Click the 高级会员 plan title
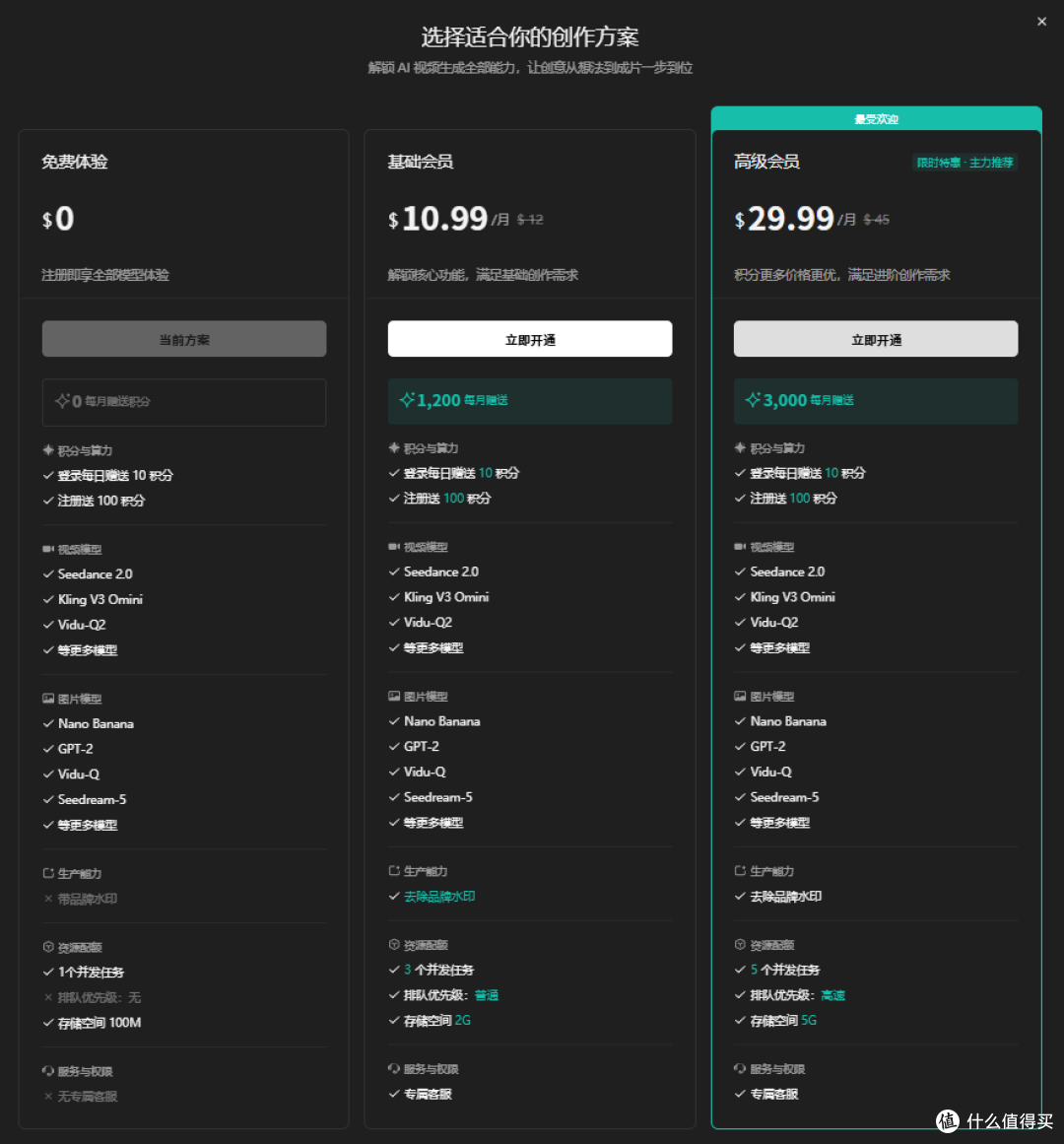Viewport: 1064px width, 1144px height. pos(766,162)
